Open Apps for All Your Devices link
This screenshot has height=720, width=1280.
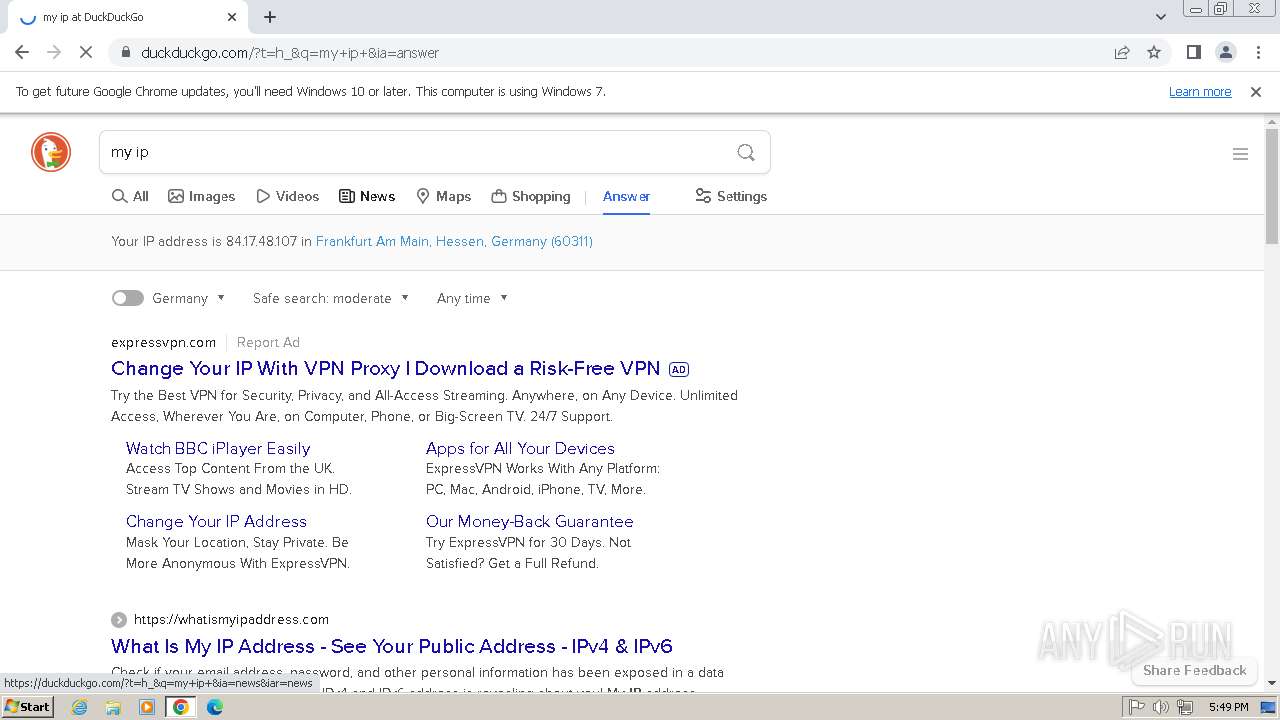pos(520,448)
